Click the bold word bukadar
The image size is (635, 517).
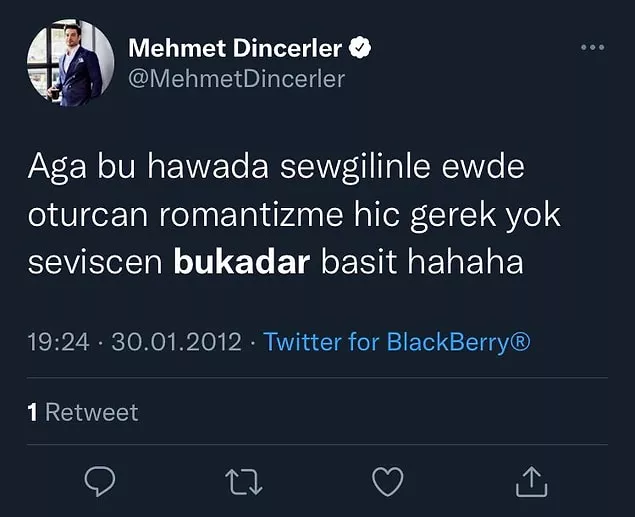pos(243,263)
